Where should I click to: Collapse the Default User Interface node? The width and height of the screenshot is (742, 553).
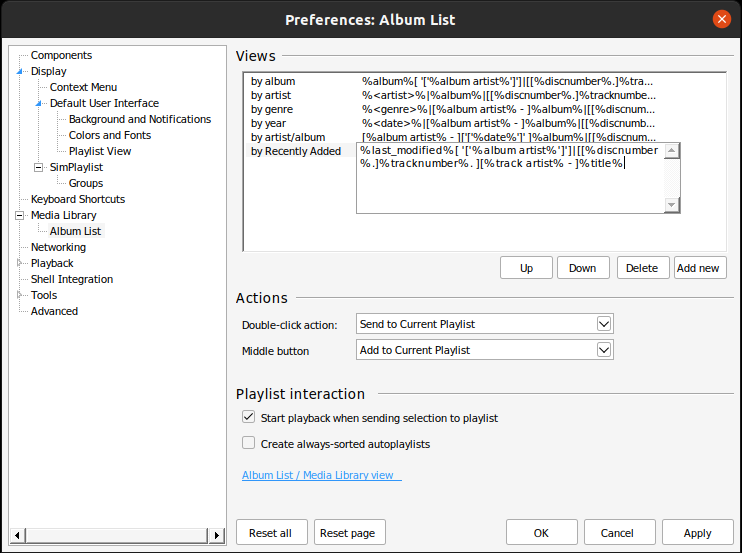point(39,103)
